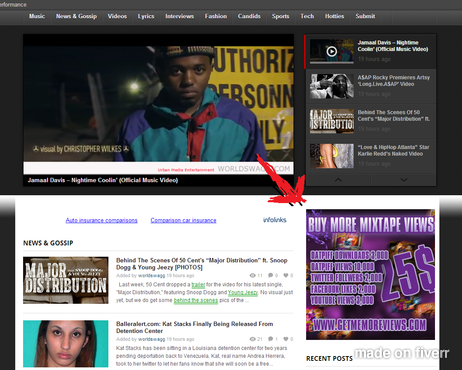
Task: Move playlist down with the down chevron
Action: [x=404, y=180]
